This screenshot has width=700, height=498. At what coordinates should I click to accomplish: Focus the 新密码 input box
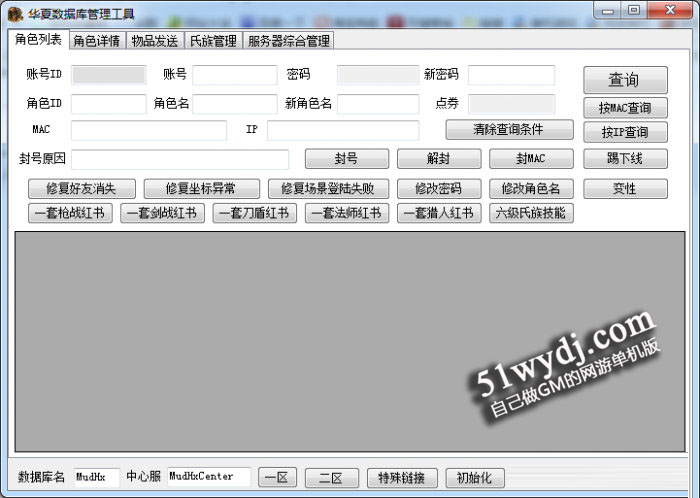[512, 75]
